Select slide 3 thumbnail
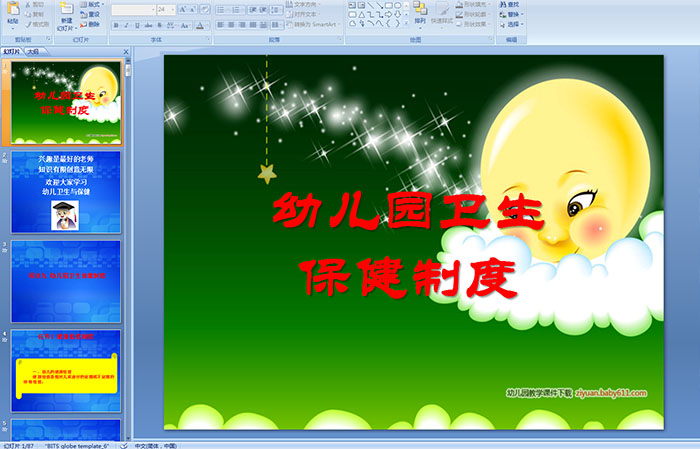Image resolution: width=700 pixels, height=449 pixels. point(66,281)
